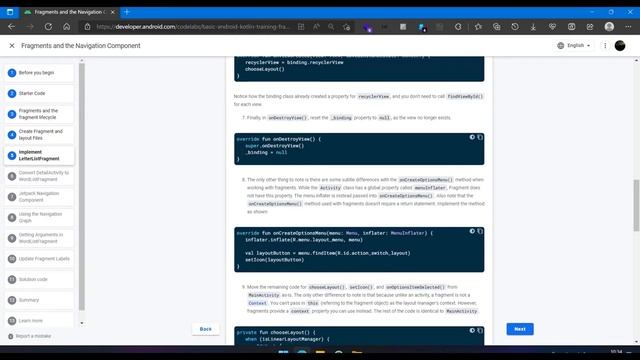View site info via the lock icon
The image size is (640, 360).
tap(87, 27)
